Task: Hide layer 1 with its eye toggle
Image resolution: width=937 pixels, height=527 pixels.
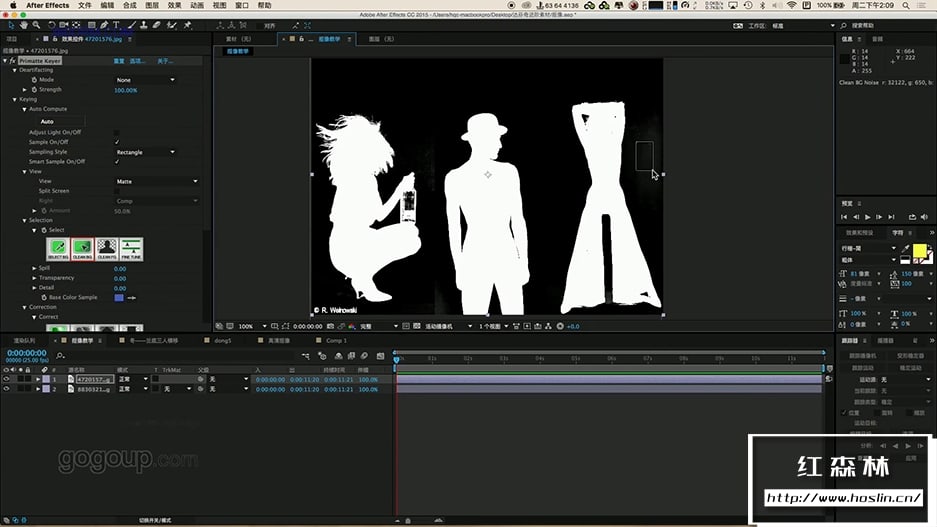Action: click(x=7, y=379)
